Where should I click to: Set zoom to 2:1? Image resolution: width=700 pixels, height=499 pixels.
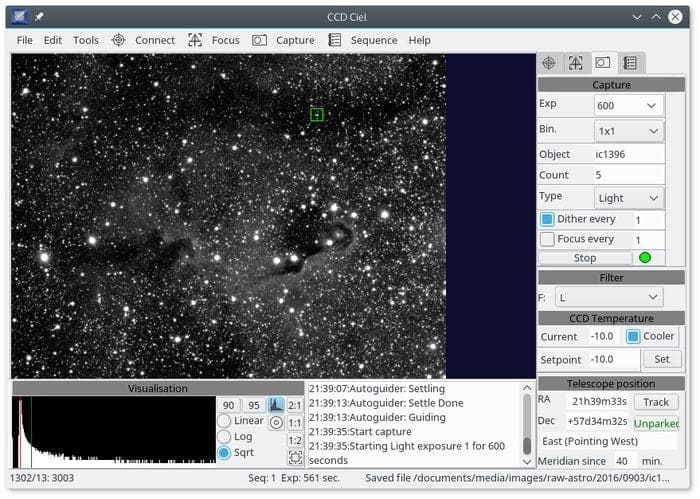pos(295,405)
